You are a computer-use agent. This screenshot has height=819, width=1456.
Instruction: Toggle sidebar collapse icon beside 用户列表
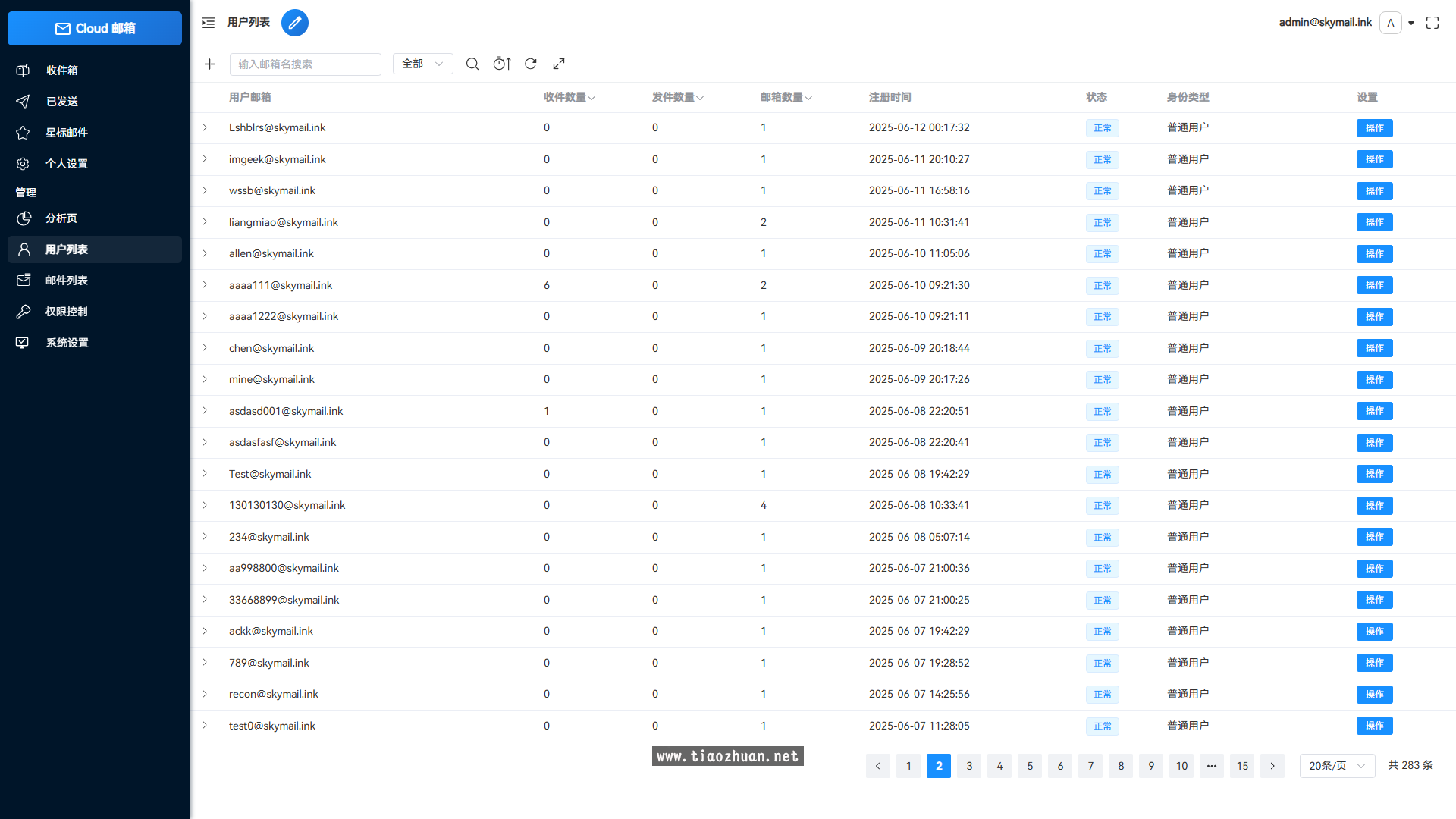coord(209,23)
